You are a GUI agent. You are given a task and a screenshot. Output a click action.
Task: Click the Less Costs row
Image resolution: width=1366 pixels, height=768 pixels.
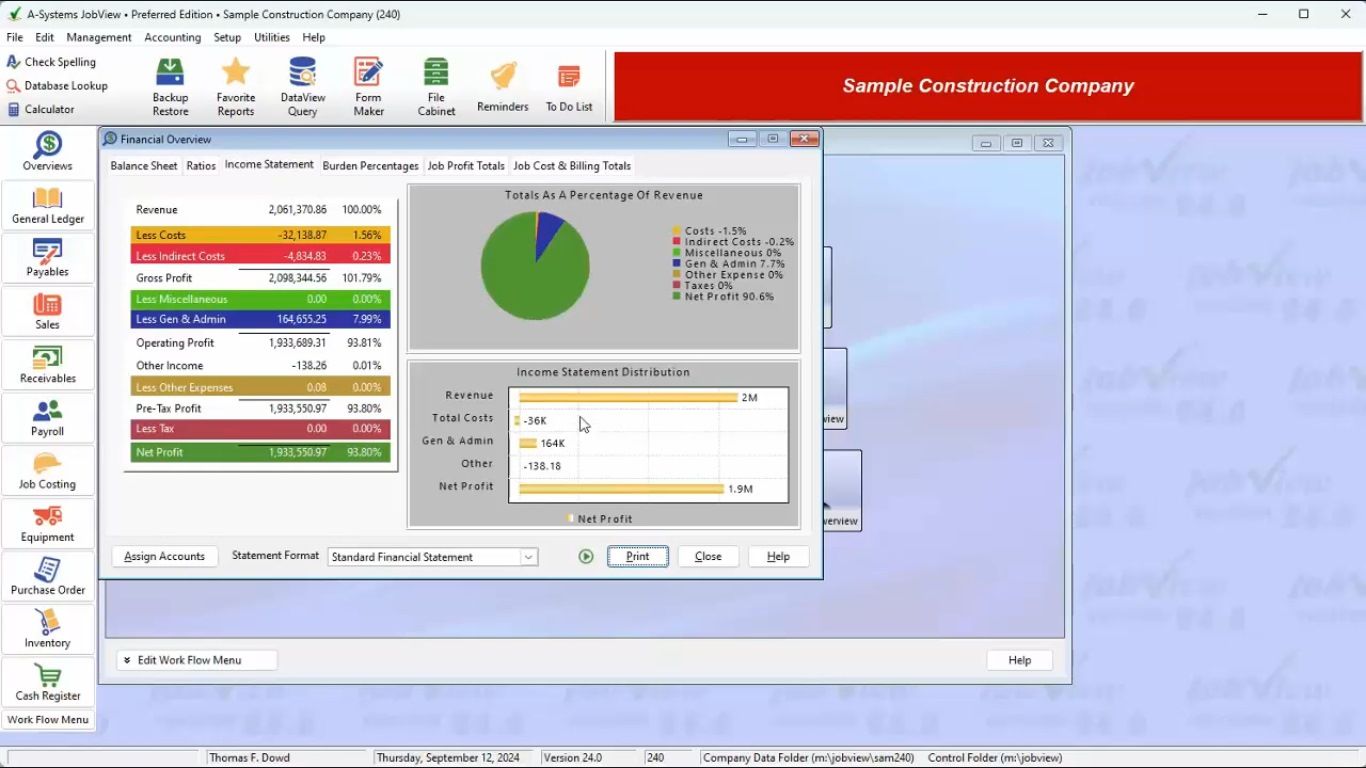[x=260, y=235]
